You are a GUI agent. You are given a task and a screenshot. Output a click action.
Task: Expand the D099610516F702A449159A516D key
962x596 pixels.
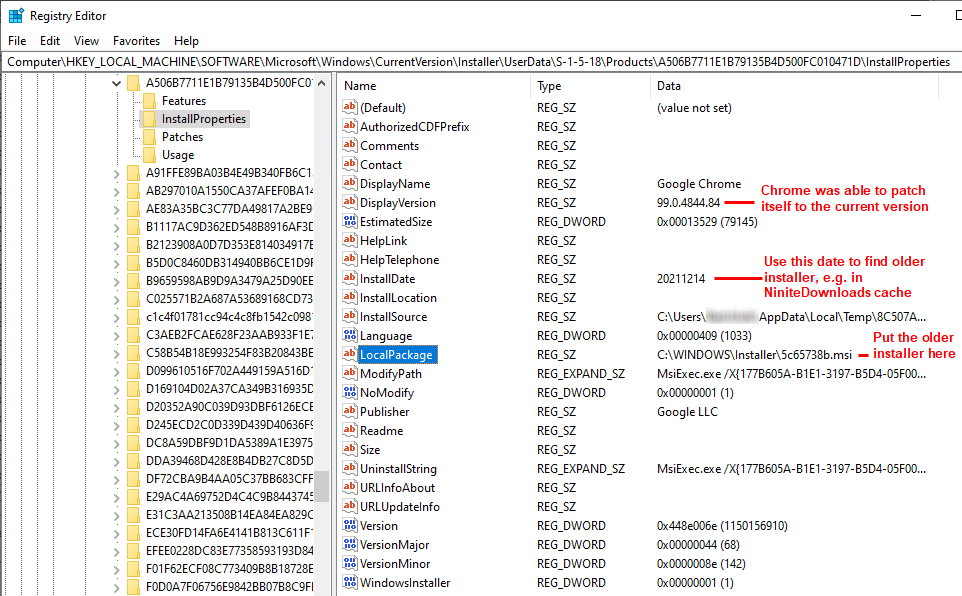[117, 371]
